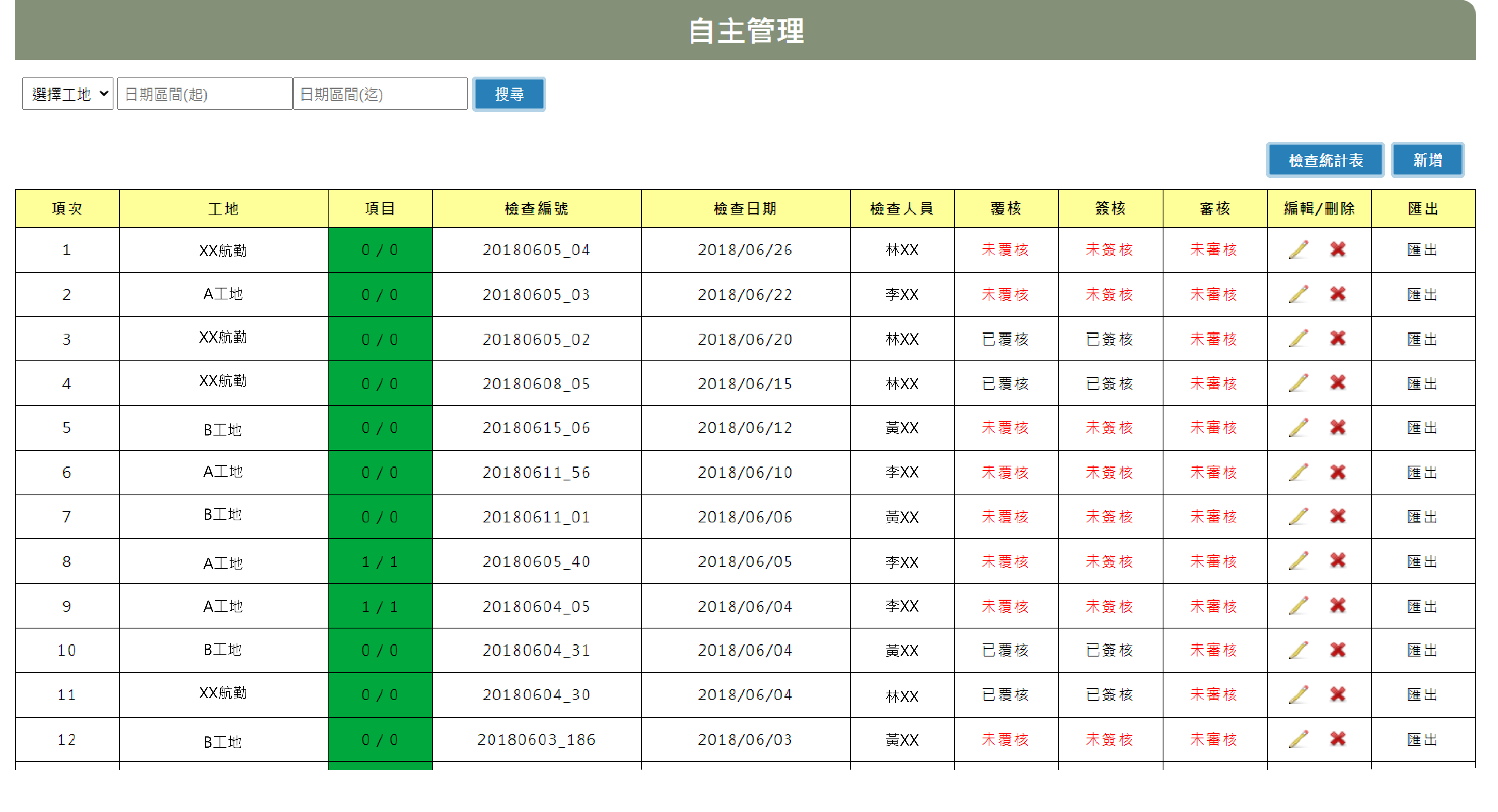Click the 1 / 1 item cell of 20180604_05
1498x812 pixels.
coord(380,606)
